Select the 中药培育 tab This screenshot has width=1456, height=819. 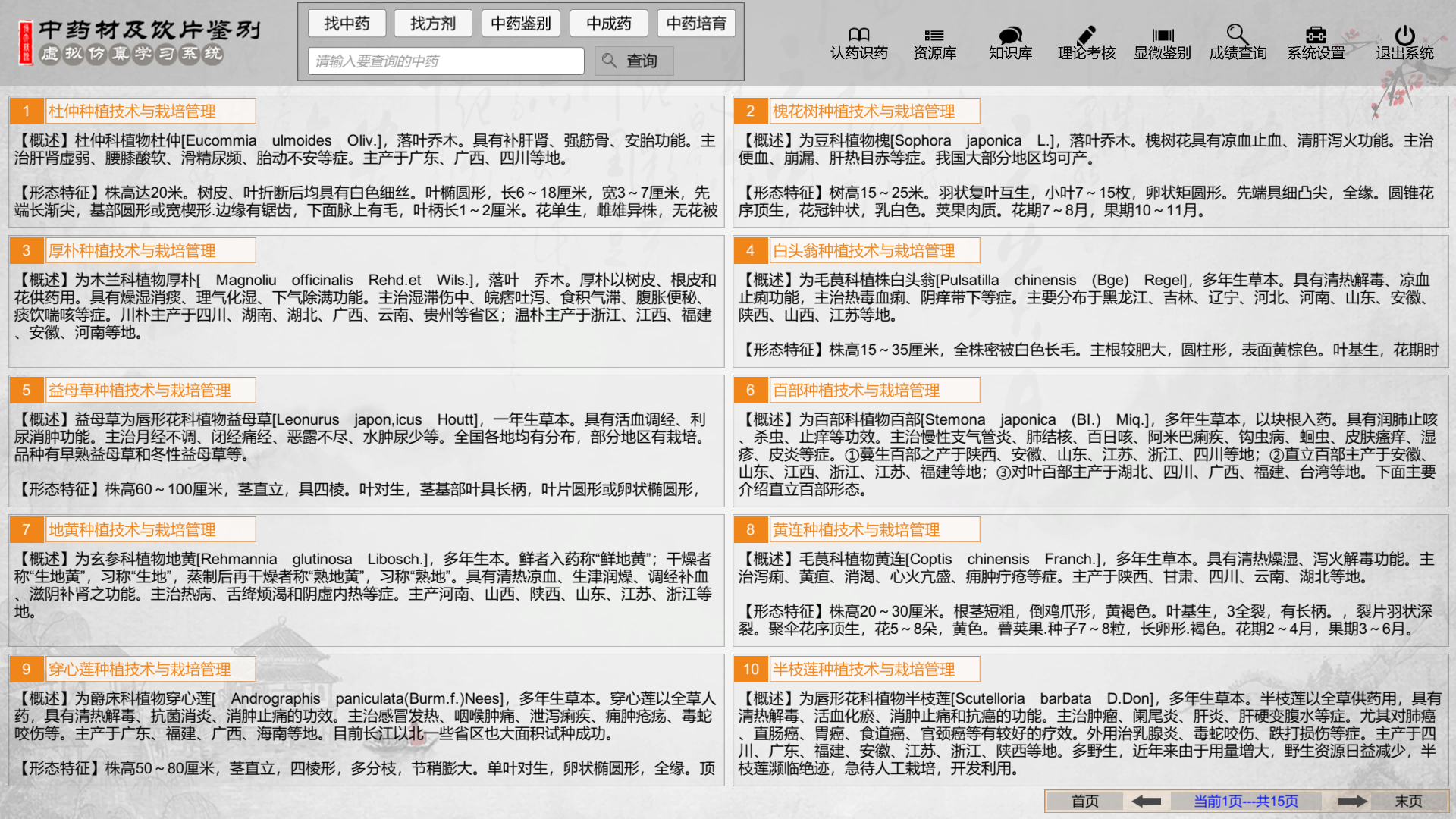[695, 23]
